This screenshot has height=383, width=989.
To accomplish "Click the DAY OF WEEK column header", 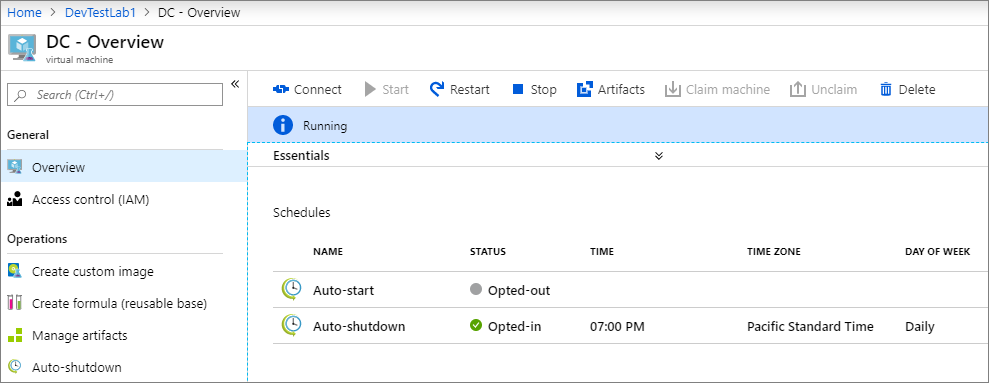I will click(937, 251).
